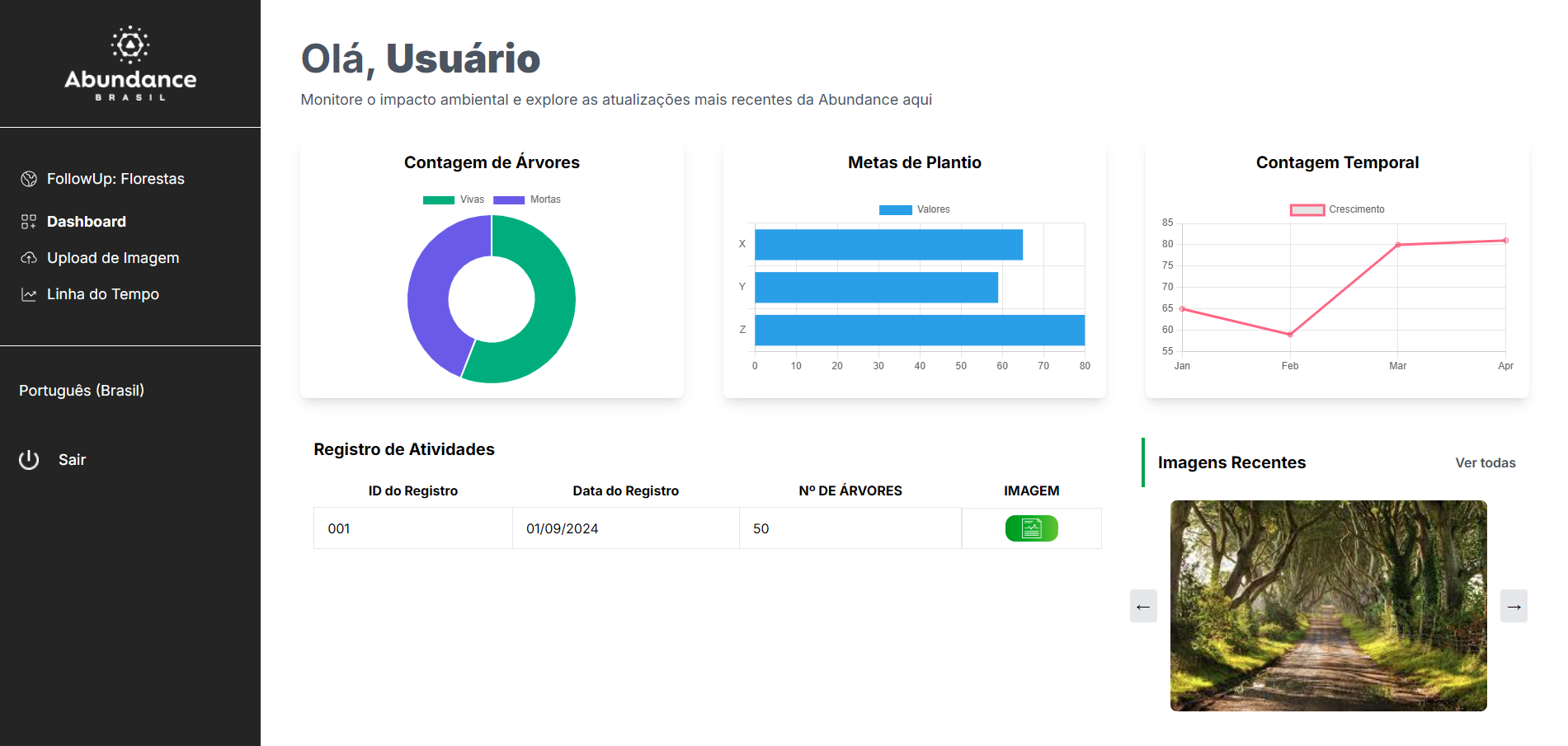Toggle the Crescimento legend swatch
Image resolution: width=1568 pixels, height=746 pixels.
point(1307,209)
